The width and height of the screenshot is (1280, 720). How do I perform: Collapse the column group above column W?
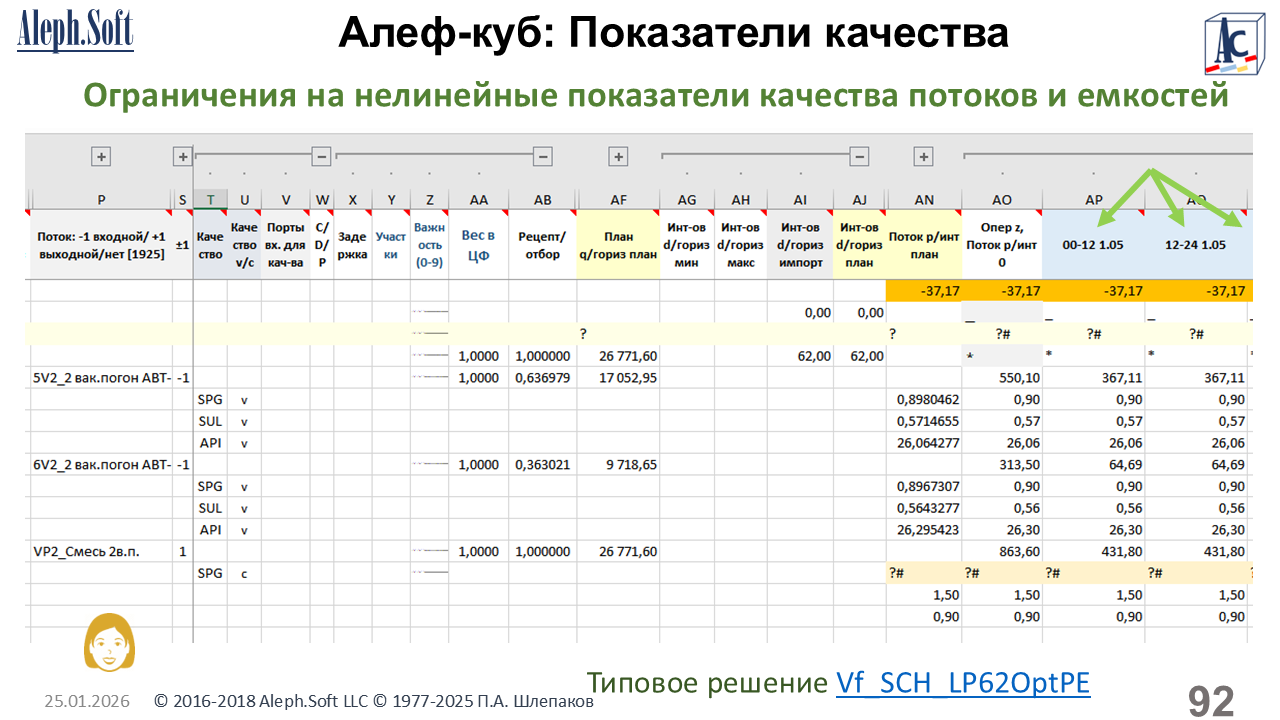coord(321,156)
